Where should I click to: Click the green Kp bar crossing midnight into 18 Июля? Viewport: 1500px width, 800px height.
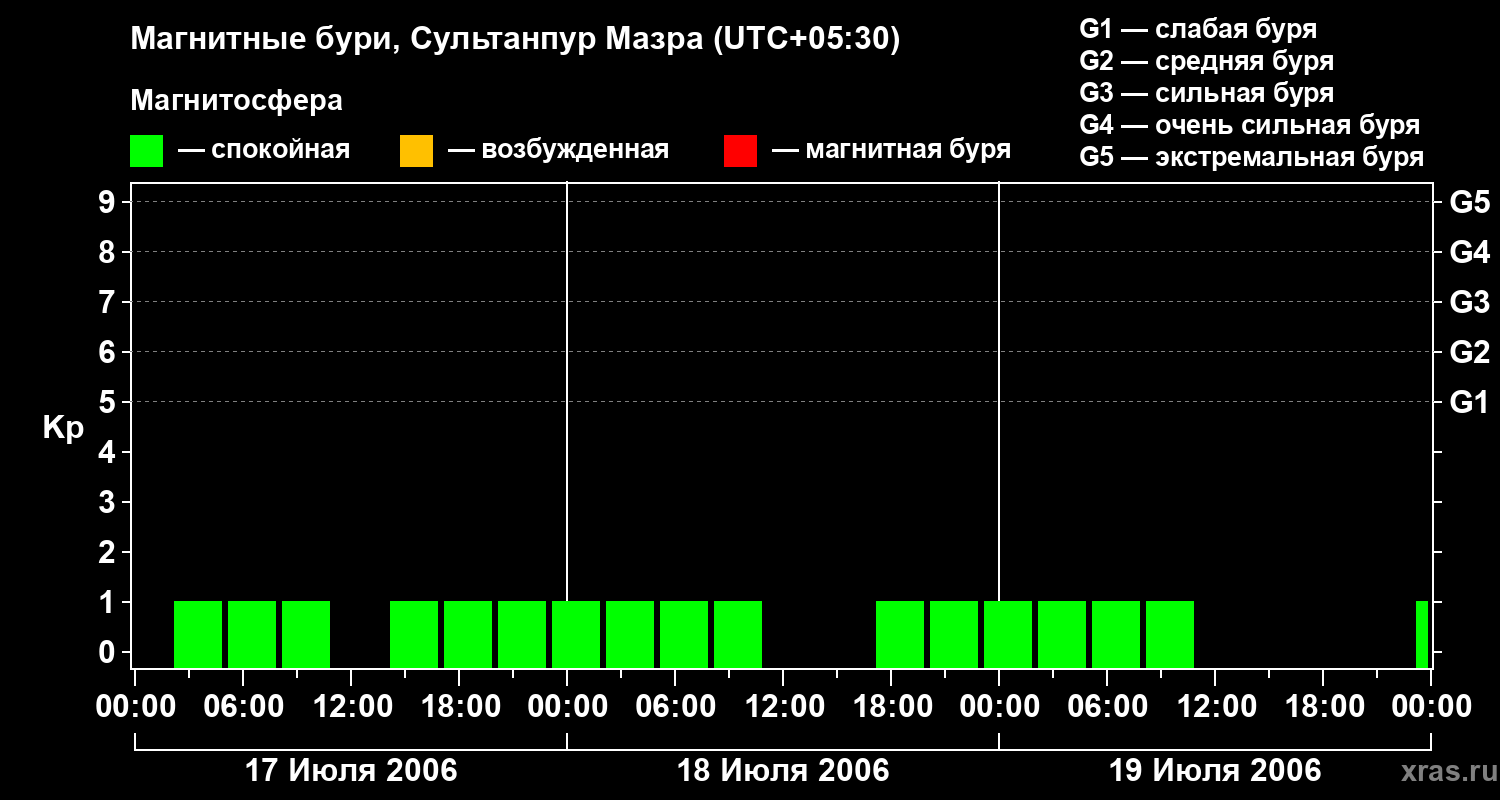pos(576,634)
